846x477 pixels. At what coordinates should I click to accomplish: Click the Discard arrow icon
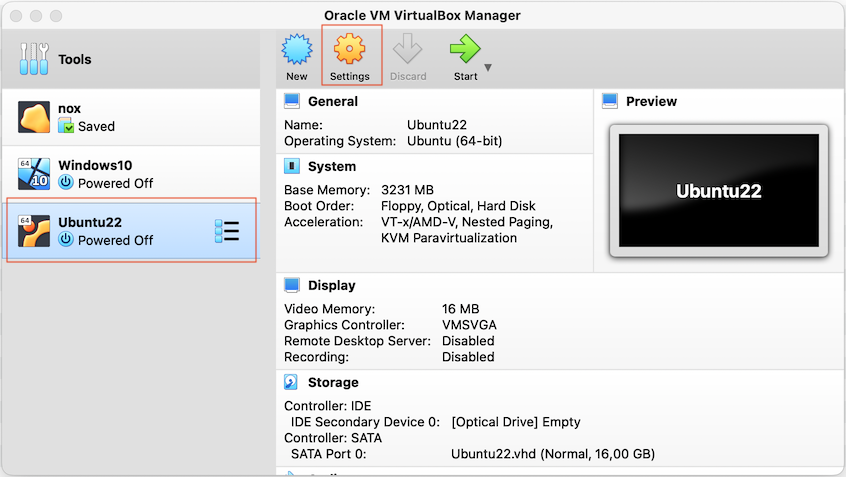point(407,49)
